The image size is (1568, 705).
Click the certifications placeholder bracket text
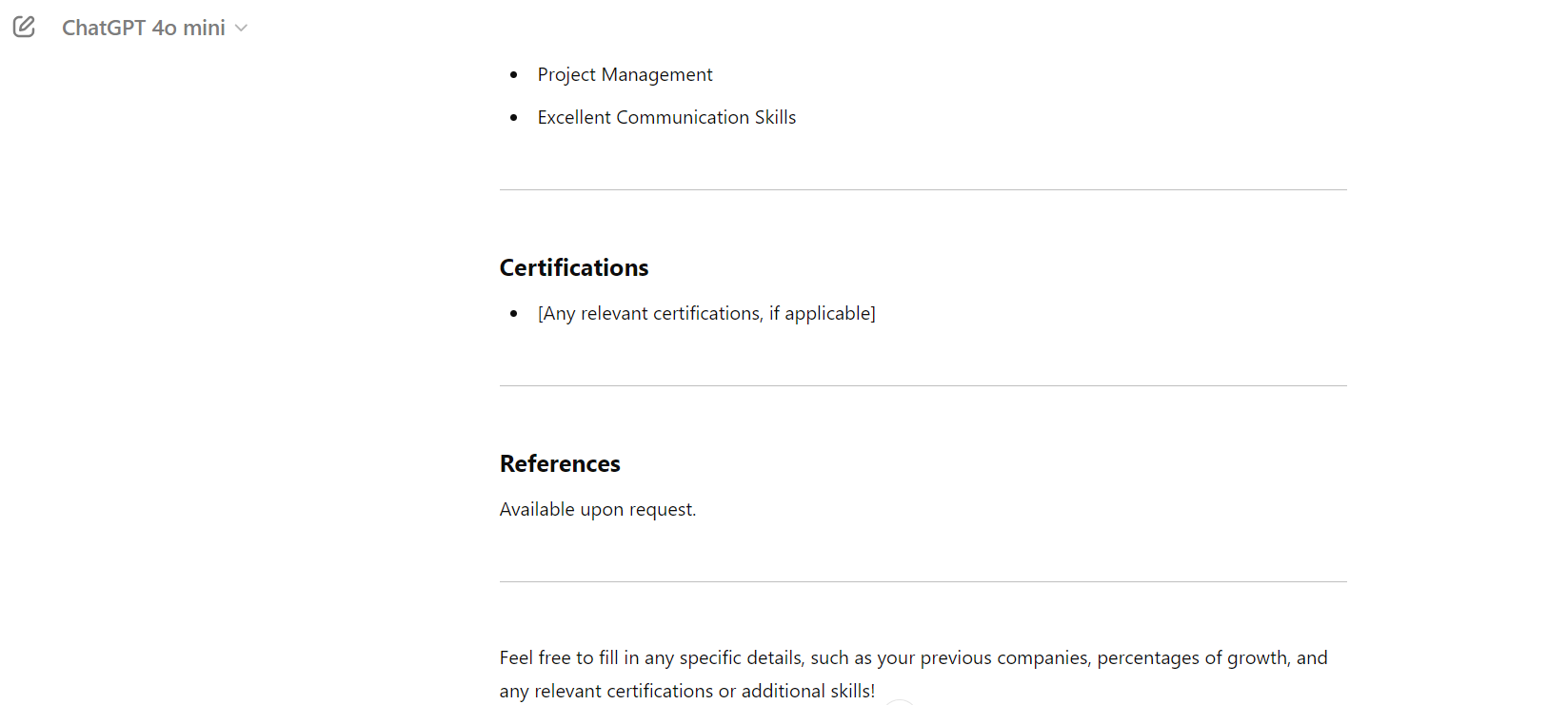click(x=706, y=312)
